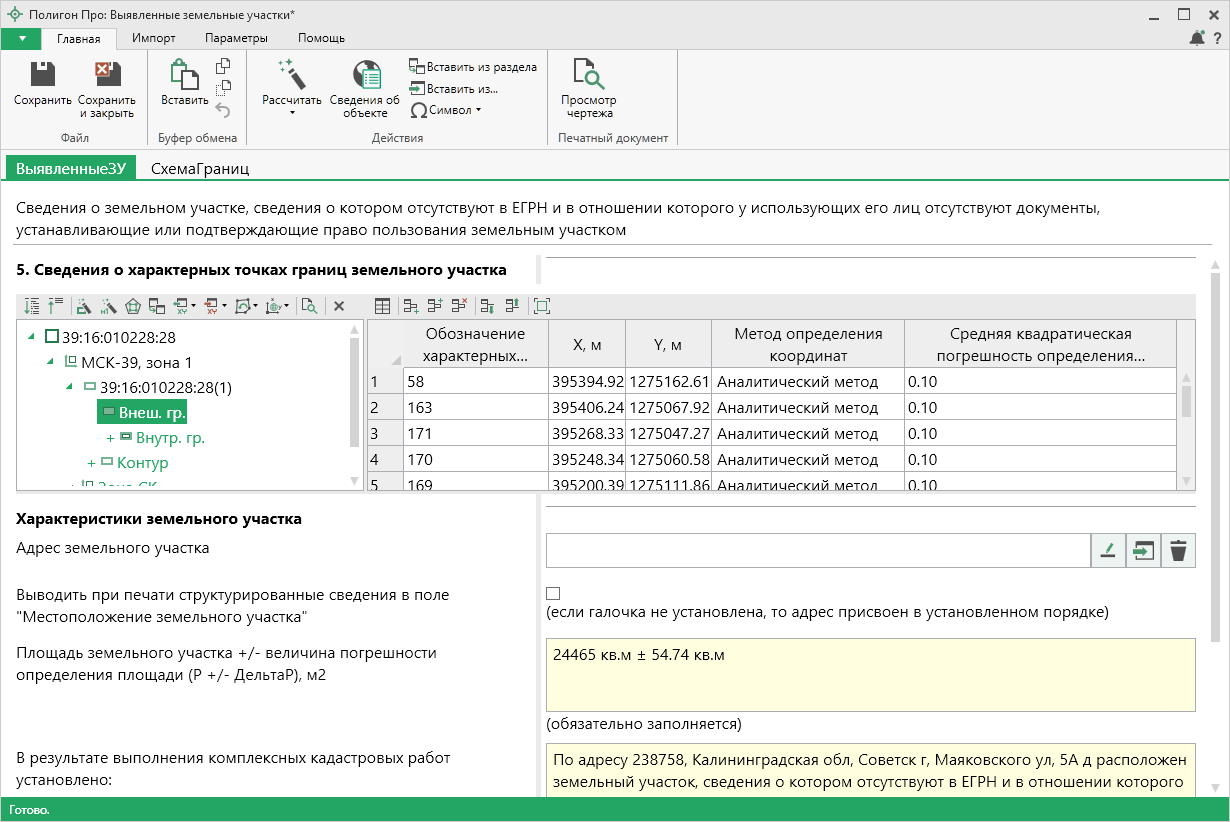Expand the Контур tree node

(x=91, y=463)
